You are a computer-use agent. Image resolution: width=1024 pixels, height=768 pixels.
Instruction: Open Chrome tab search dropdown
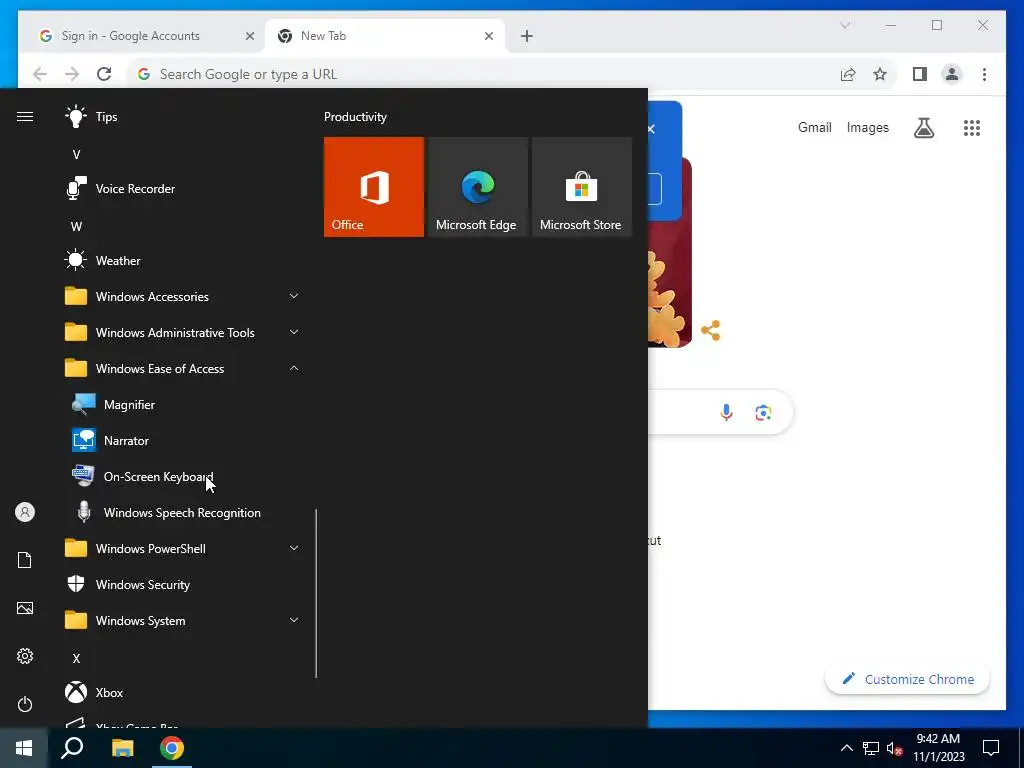(x=845, y=25)
